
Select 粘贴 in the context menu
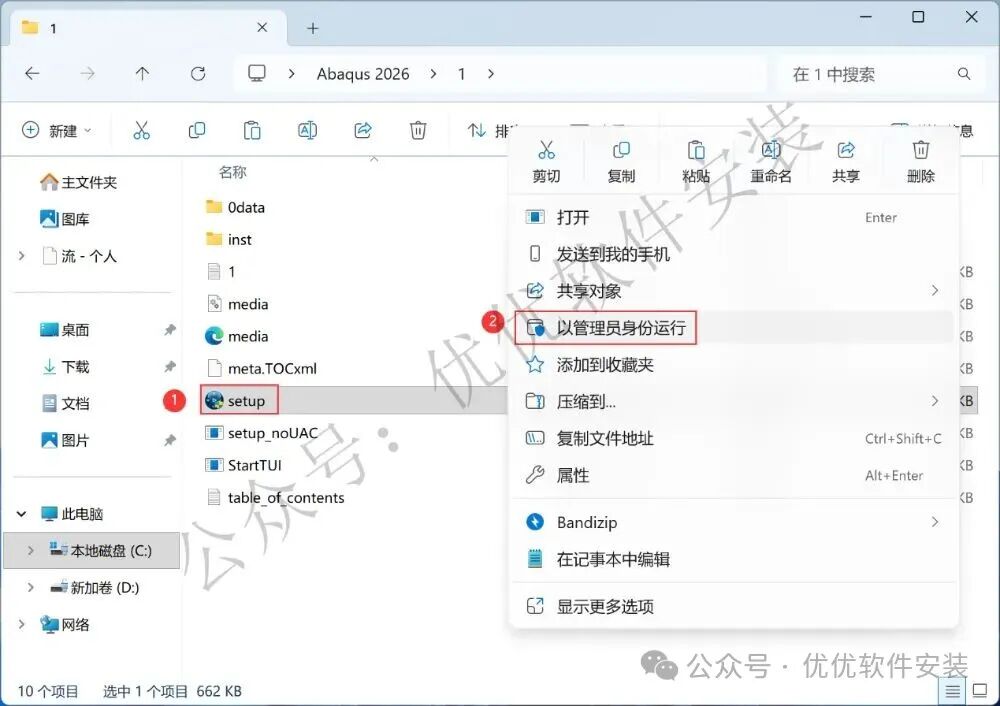696,161
